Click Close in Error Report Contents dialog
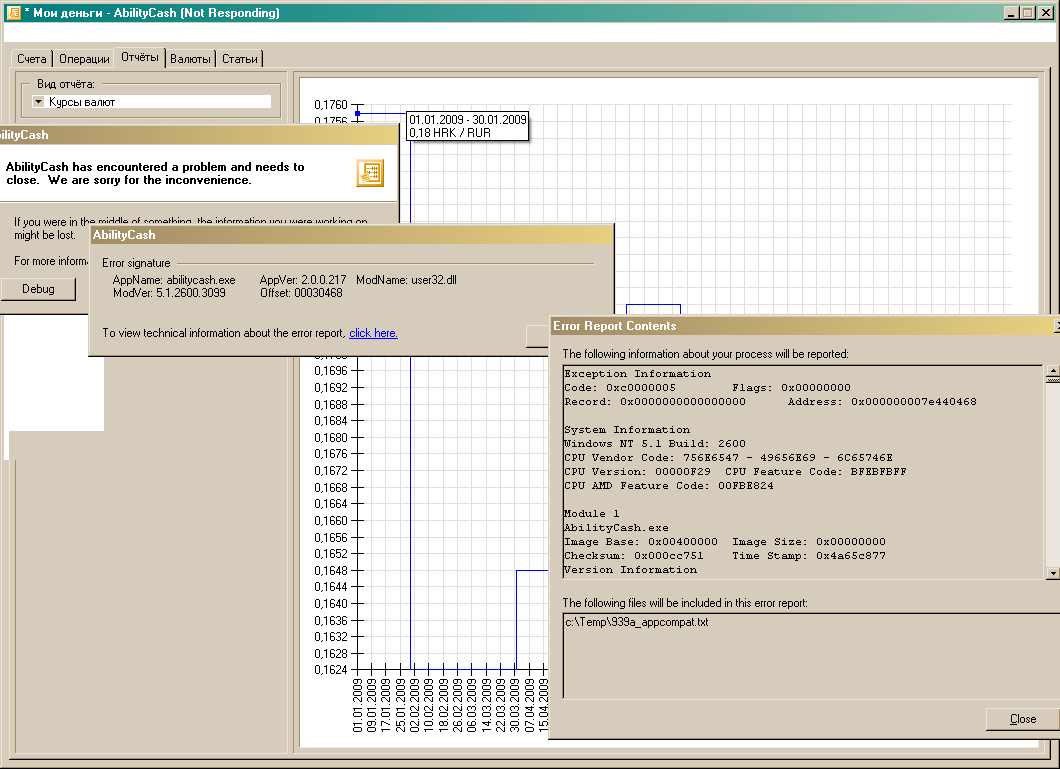 1022,719
